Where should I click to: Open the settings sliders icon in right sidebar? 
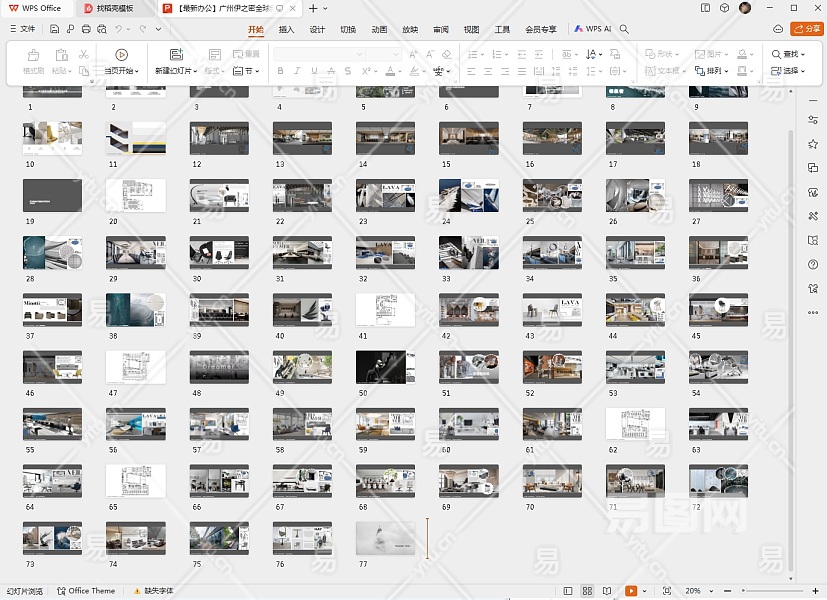coord(813,120)
